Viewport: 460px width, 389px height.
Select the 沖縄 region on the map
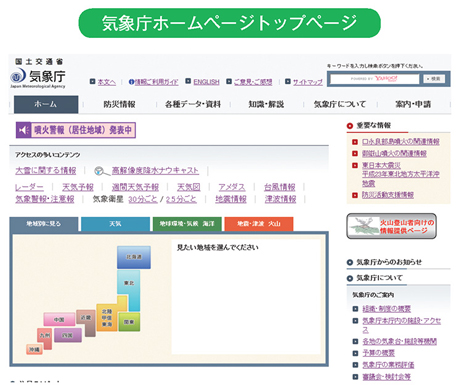(34, 349)
